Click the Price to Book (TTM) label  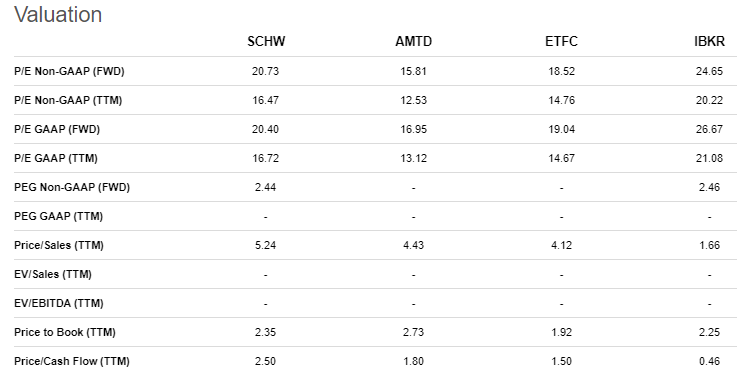pos(65,332)
